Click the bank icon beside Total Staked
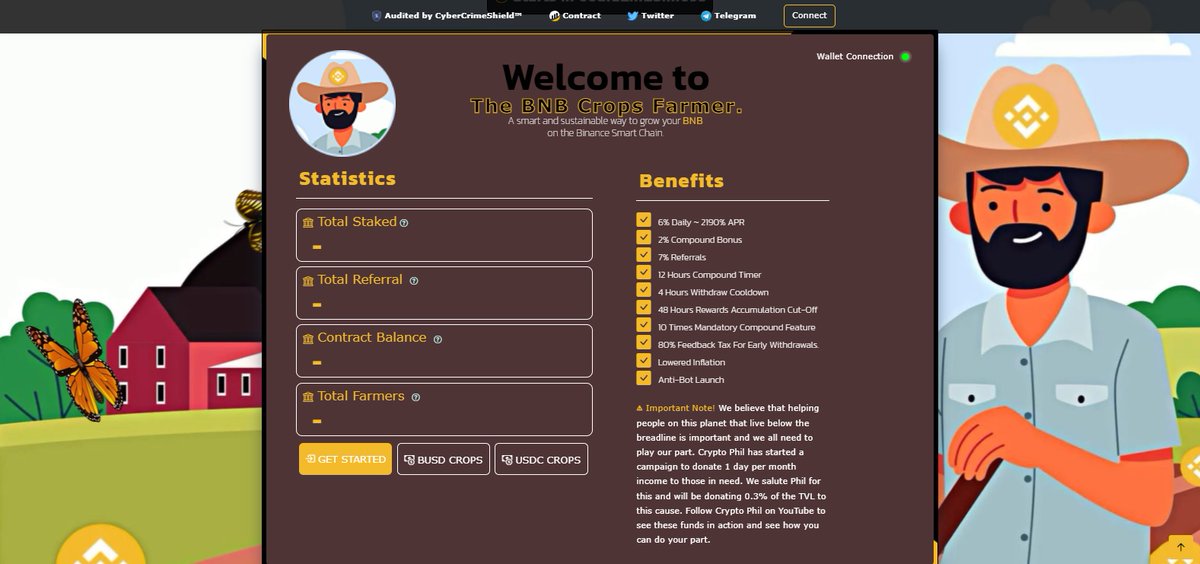This screenshot has width=1200, height=564. pyautogui.click(x=308, y=223)
